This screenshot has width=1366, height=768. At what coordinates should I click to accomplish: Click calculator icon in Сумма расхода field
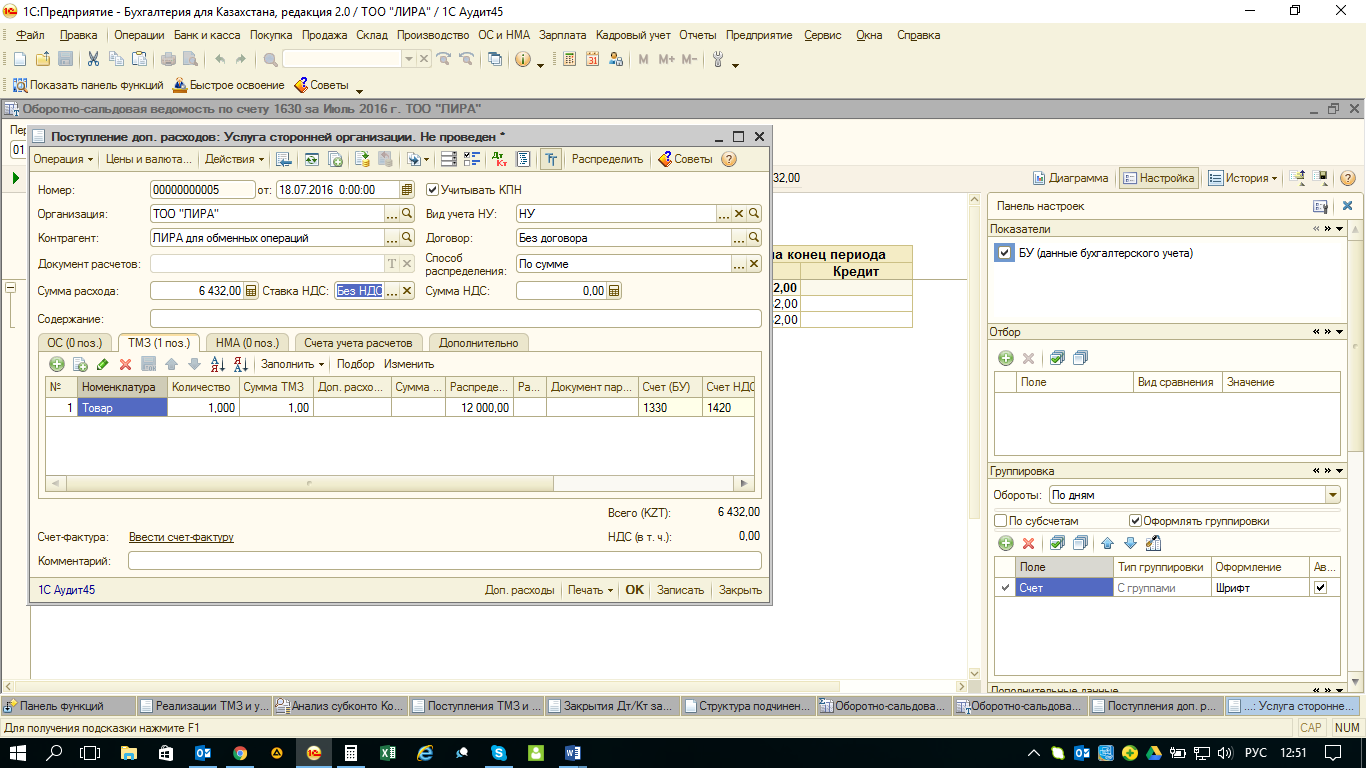(250, 291)
